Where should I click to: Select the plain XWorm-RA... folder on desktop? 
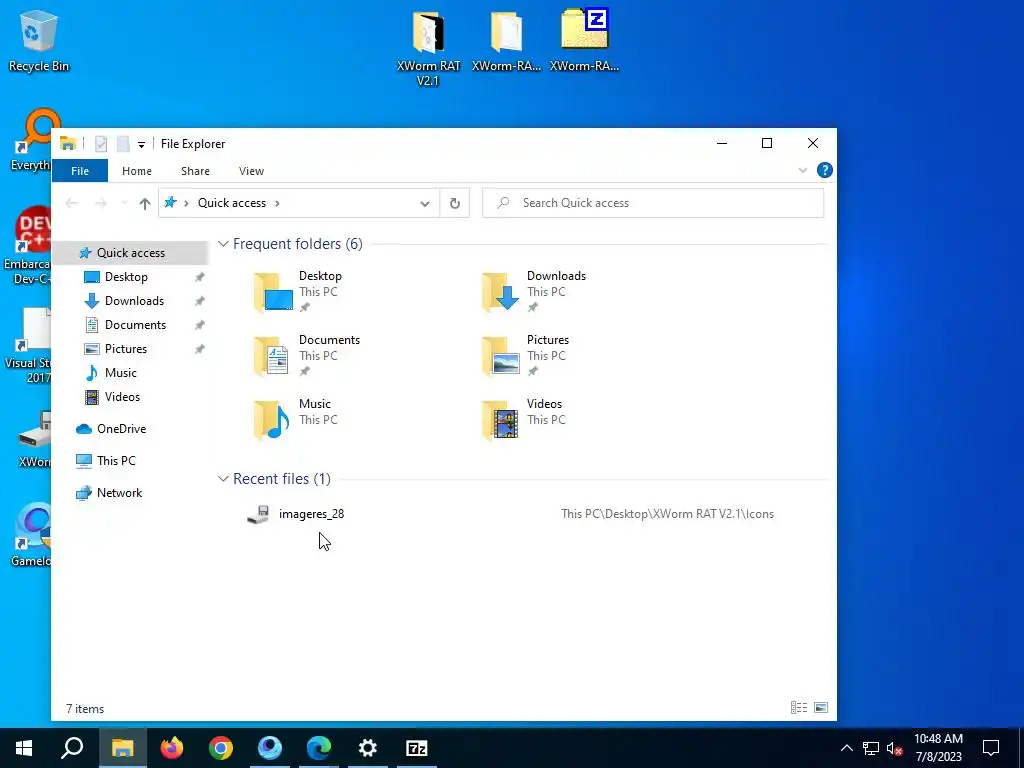[x=506, y=40]
